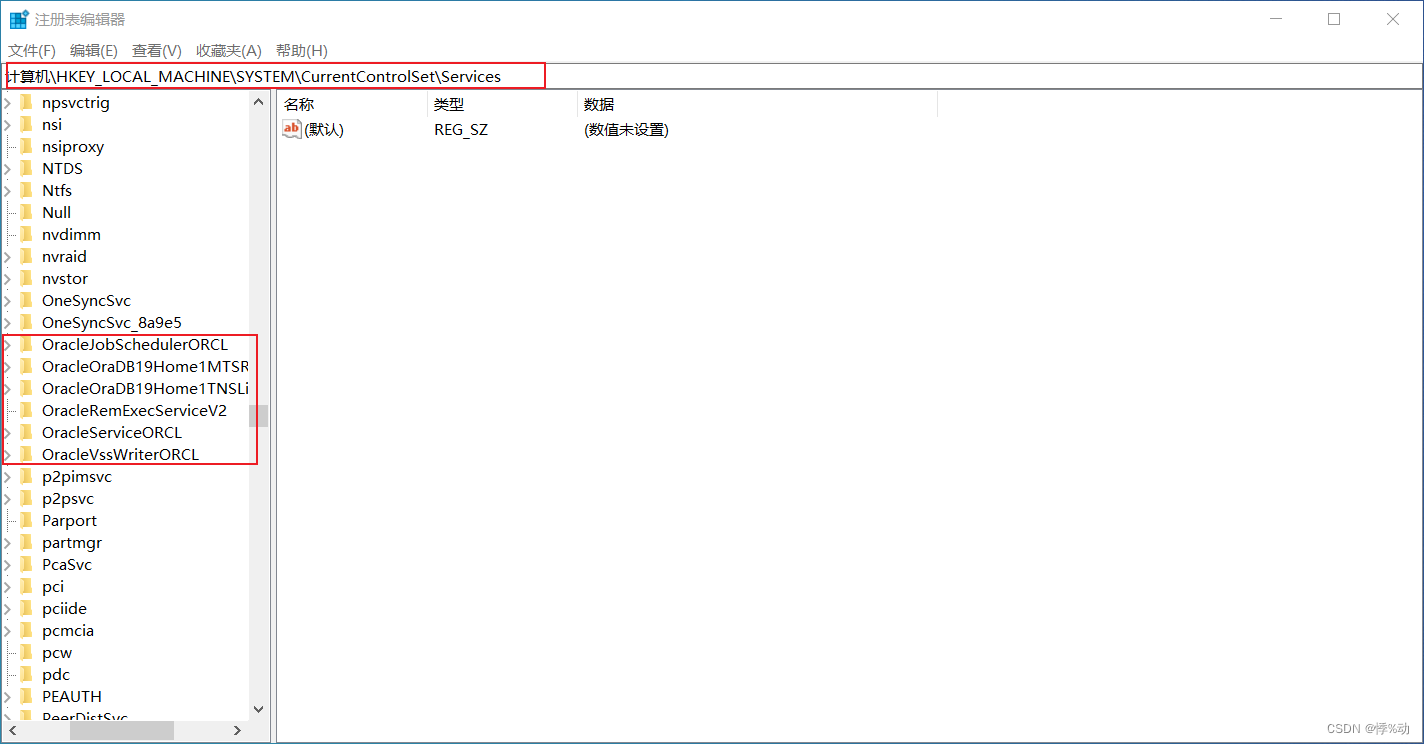Screen dimensions: 1424x744
Task: Select the OneSyncSvc_8a9e5 folder icon
Action: pos(26,322)
